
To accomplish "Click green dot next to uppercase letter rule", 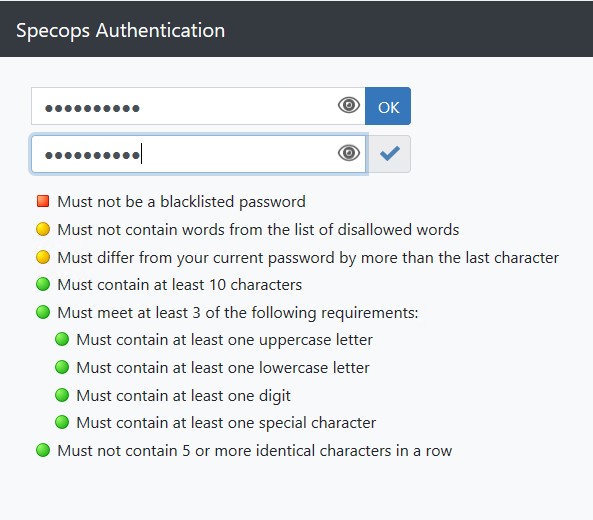I will (x=62, y=339).
